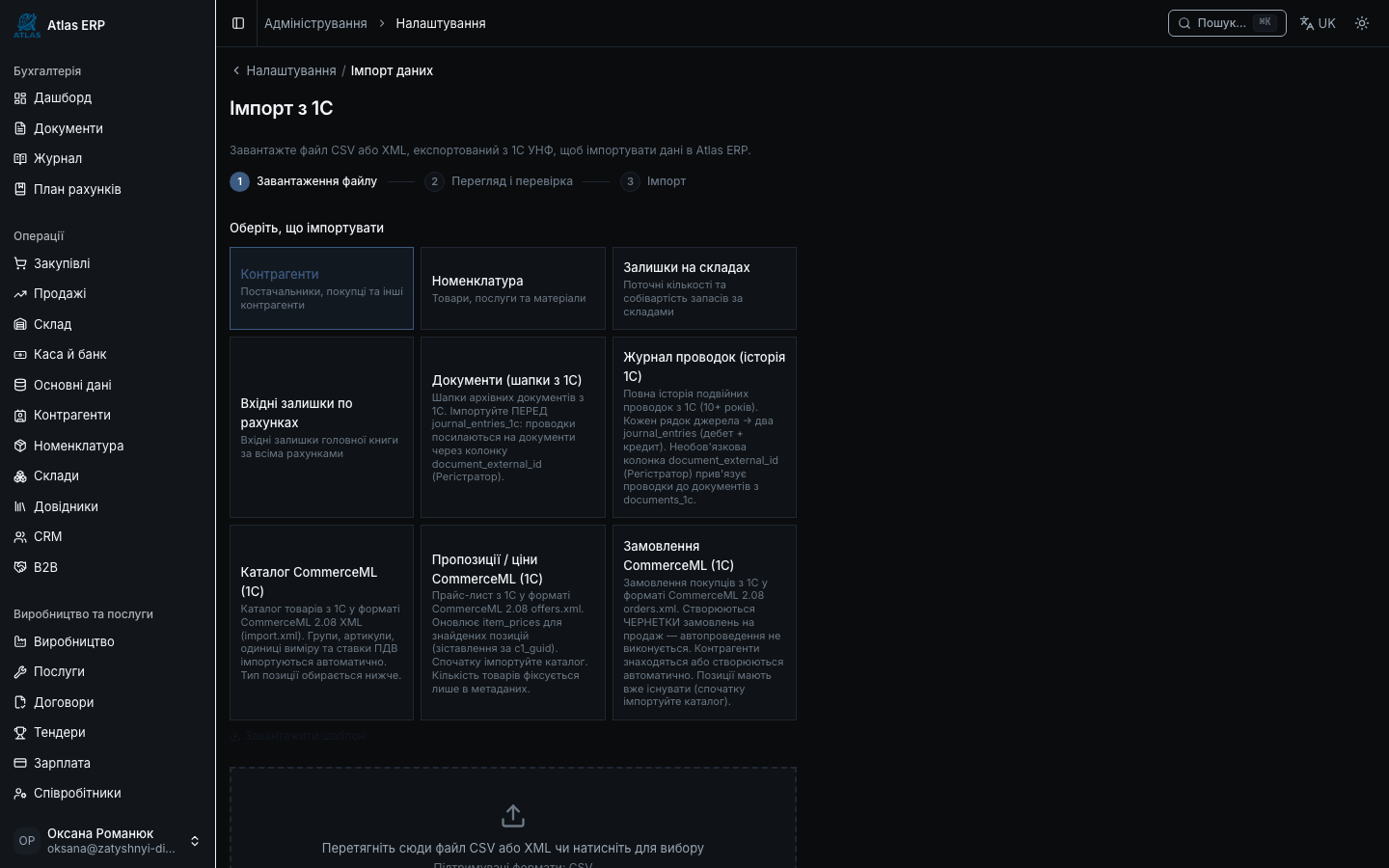Open Зарплата in the sidebar
Screen dimensions: 1389x868
(x=107, y=763)
